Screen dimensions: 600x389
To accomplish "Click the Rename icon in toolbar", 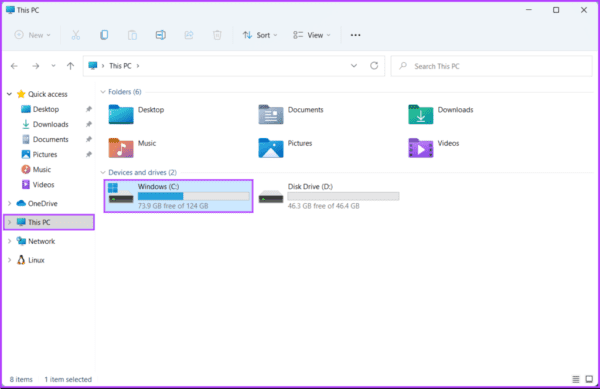I will tap(161, 35).
